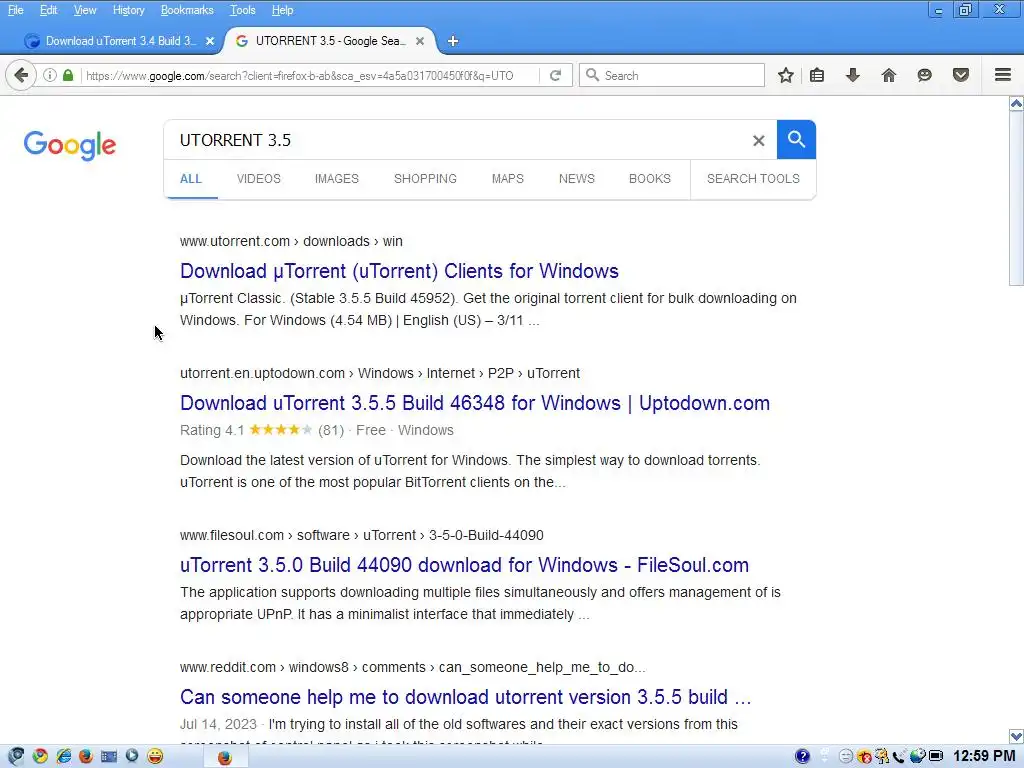Click 'www.filesoul.com › software › uTorrent' breadcrumb
Image resolution: width=1024 pixels, height=768 pixels.
362,536
